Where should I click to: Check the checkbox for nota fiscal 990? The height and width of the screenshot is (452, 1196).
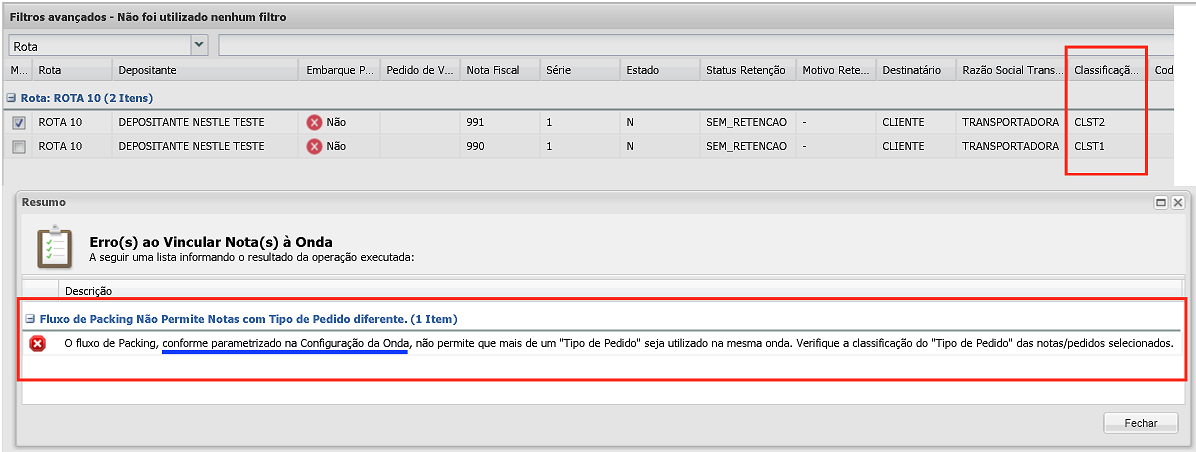(19, 147)
